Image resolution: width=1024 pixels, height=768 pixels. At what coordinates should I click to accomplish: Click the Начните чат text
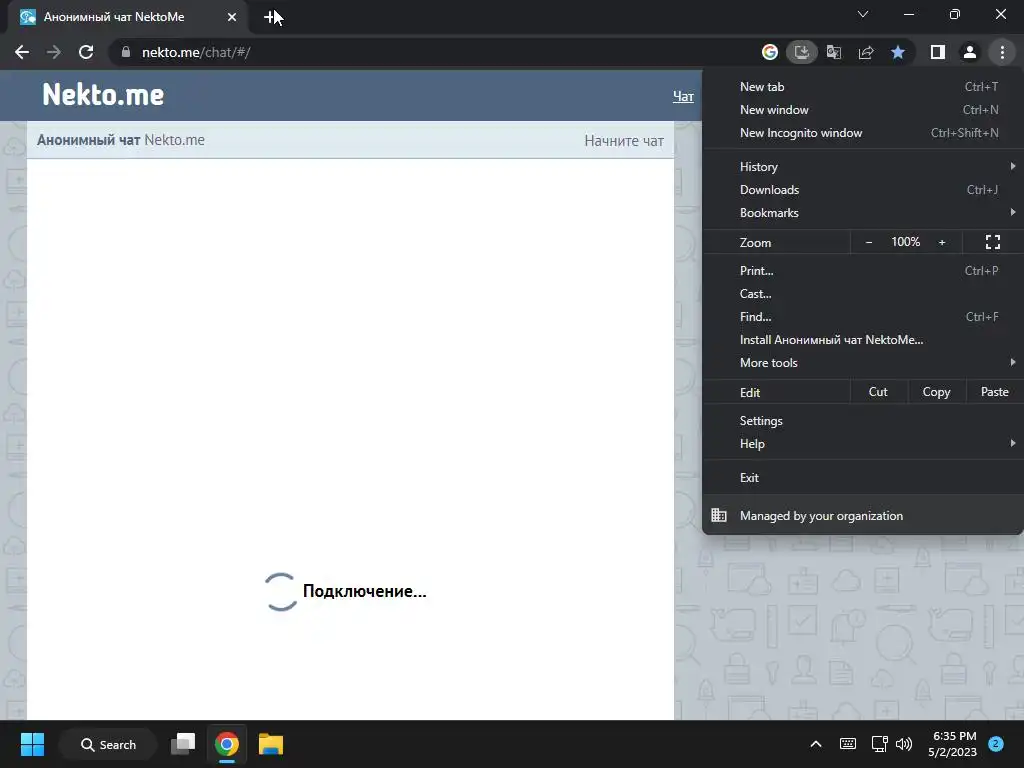[624, 141]
